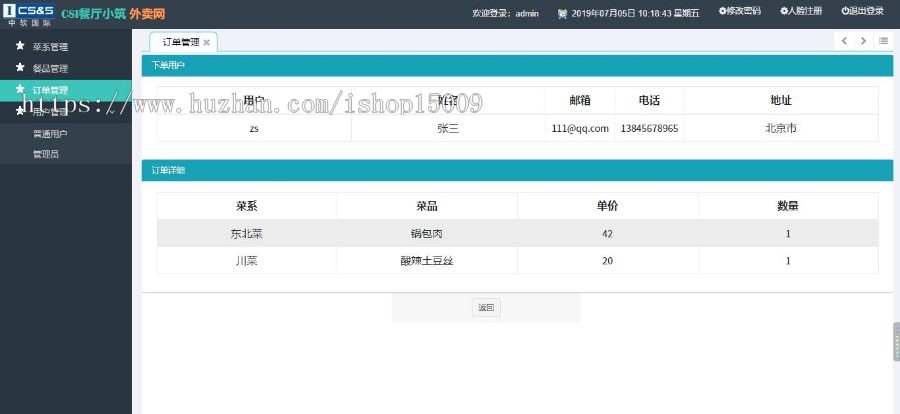Click the 返回 button
Screen dimensions: 900x414
pos(486,308)
